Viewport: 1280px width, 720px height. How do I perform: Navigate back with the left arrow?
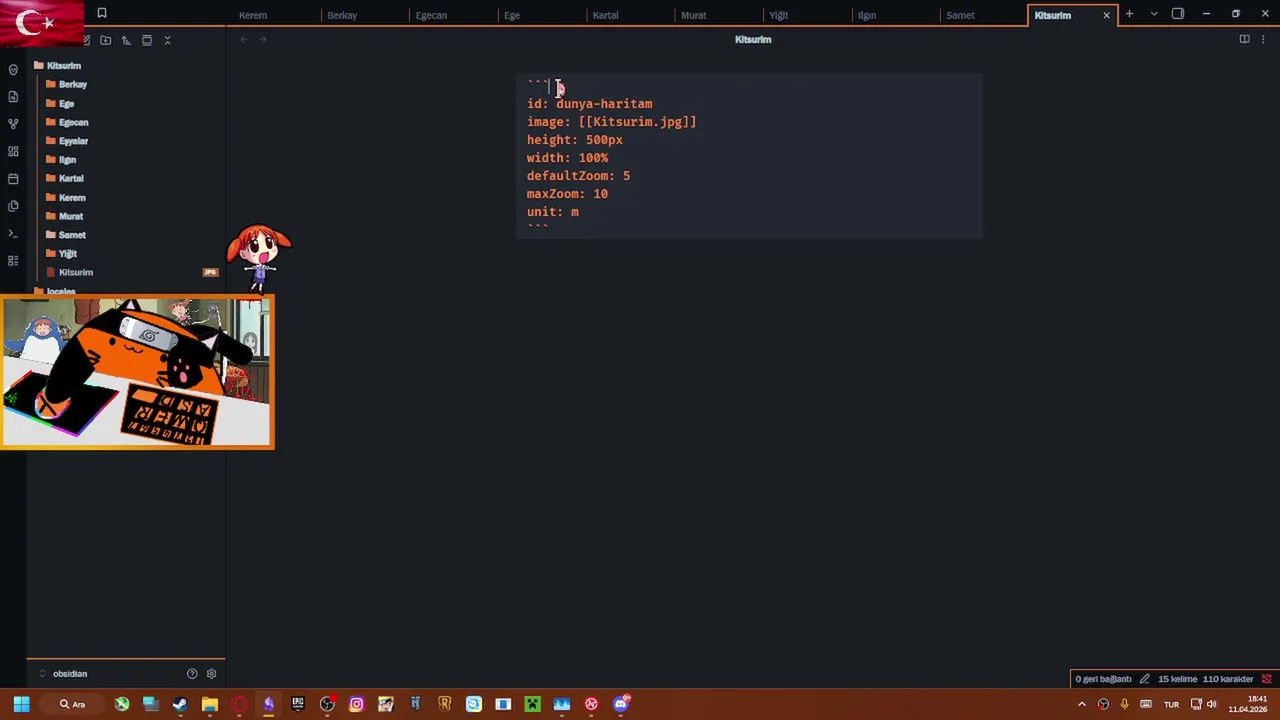click(243, 39)
